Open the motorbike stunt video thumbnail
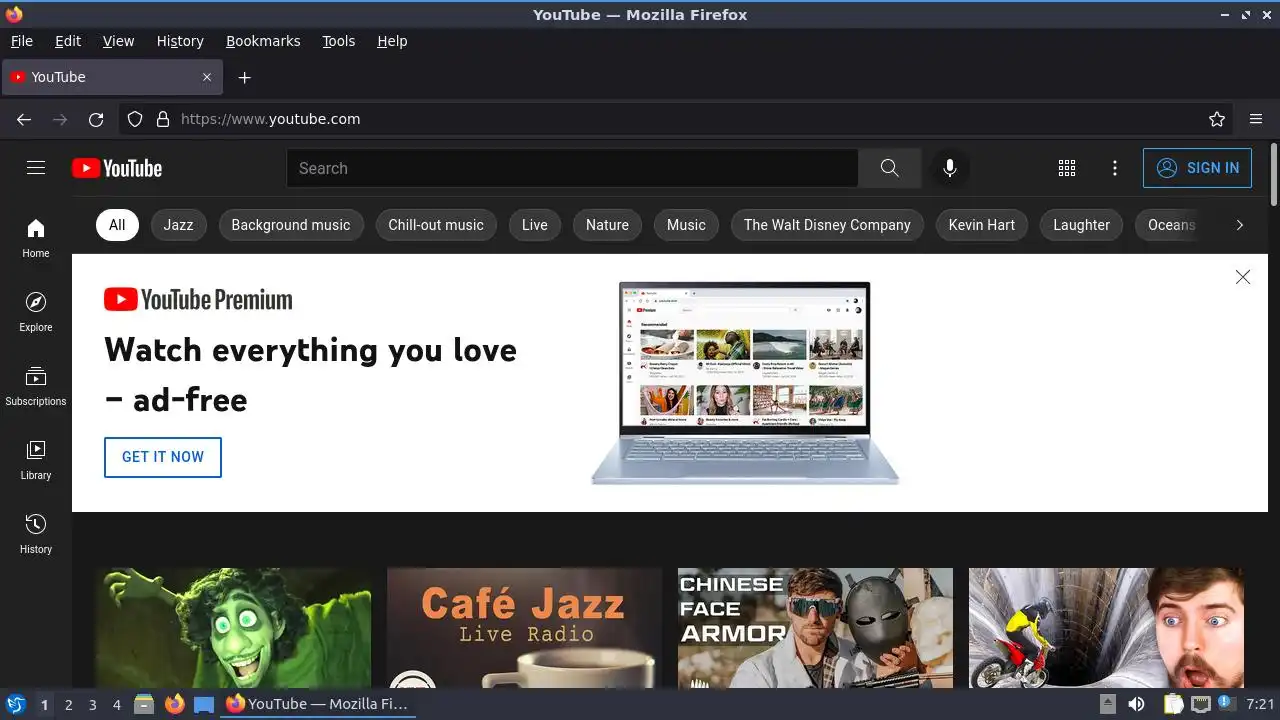Viewport: 1280px width, 720px height. click(x=1106, y=628)
